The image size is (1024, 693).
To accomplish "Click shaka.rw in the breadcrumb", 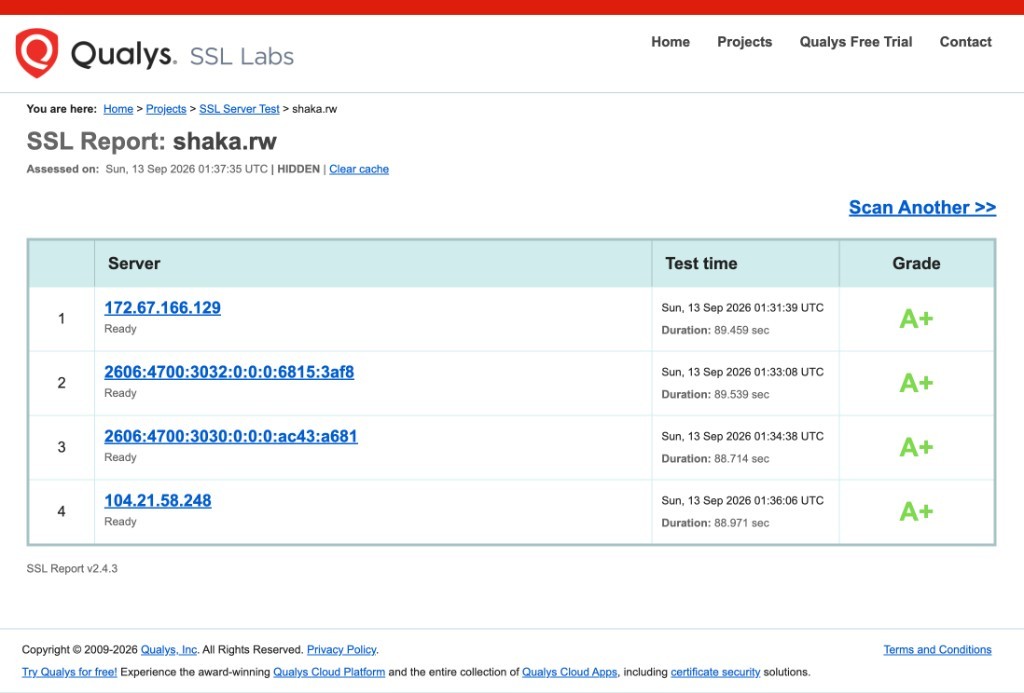I will pos(315,109).
